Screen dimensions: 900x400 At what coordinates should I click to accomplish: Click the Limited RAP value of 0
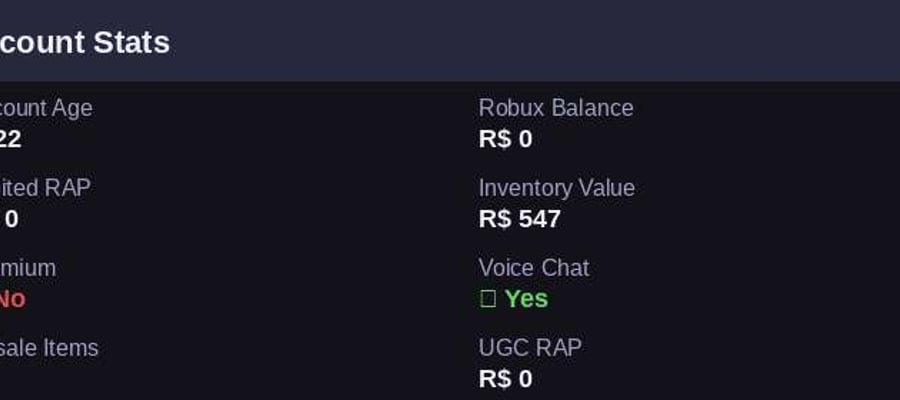(x=11, y=219)
